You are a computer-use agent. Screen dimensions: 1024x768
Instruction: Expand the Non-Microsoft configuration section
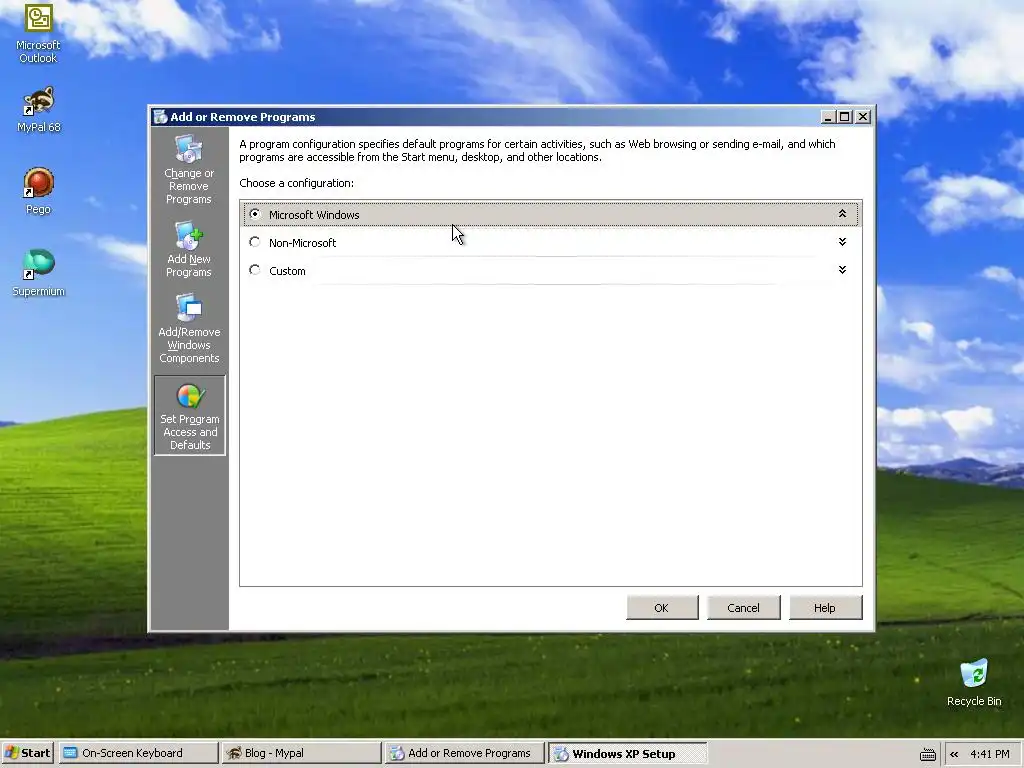coord(842,242)
